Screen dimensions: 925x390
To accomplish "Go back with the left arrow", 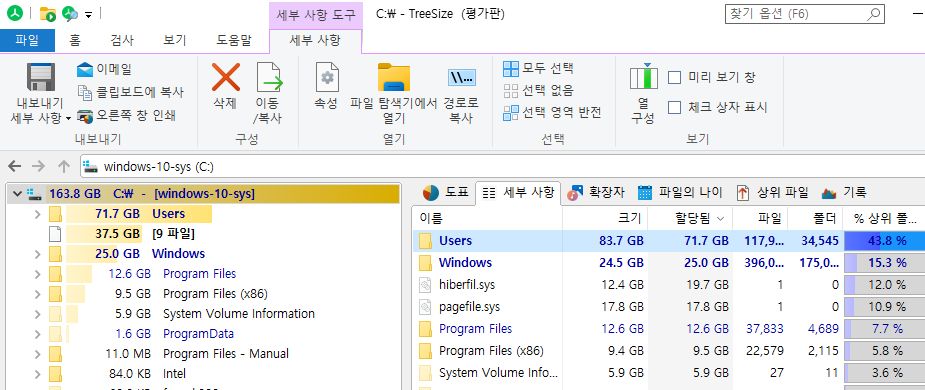I will [15, 166].
